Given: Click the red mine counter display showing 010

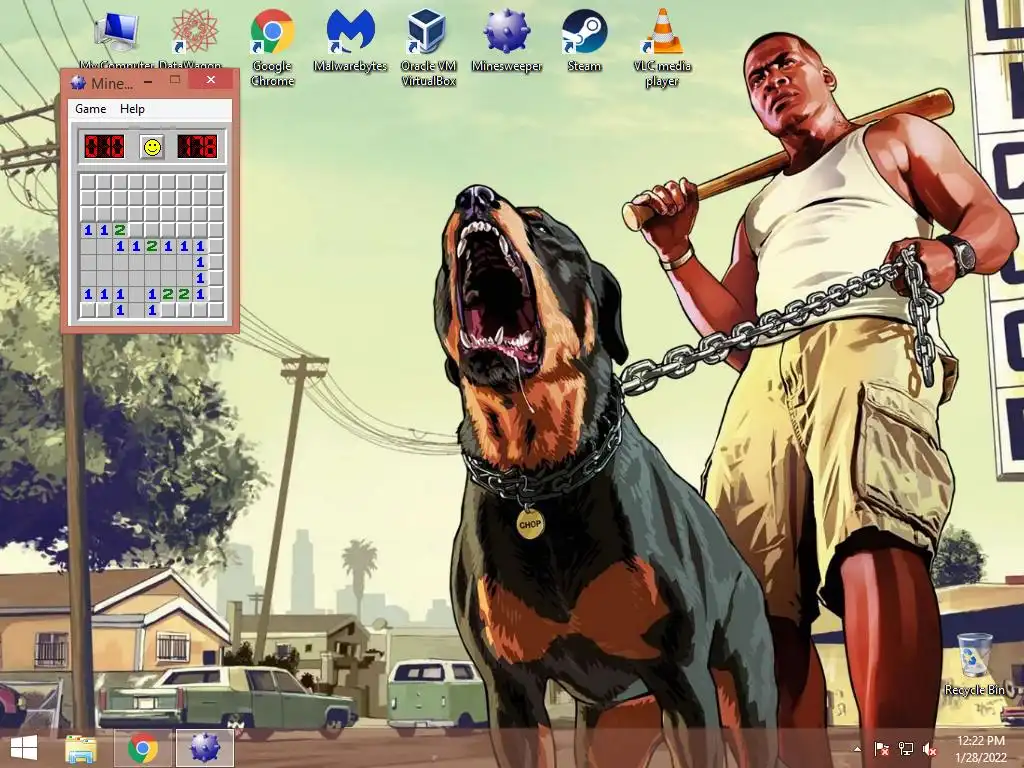Looking at the screenshot, I should click(104, 147).
